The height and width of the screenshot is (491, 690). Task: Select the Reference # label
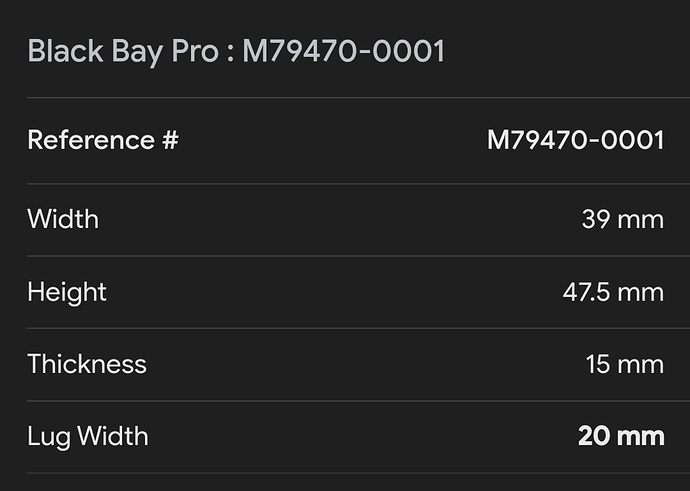[103, 140]
